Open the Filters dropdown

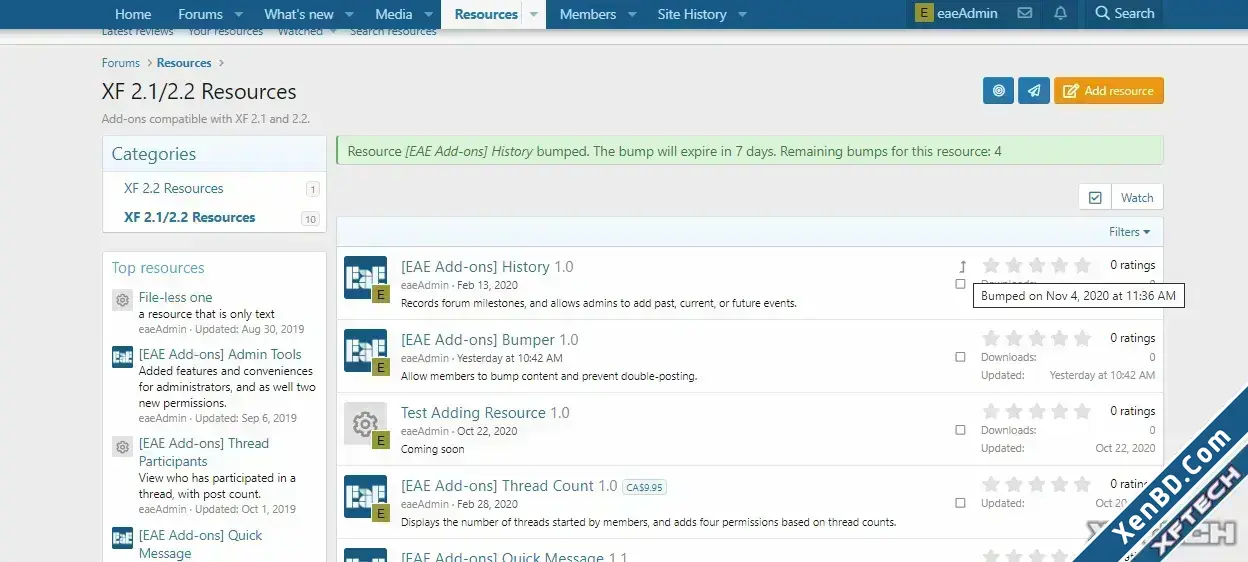pos(1129,232)
